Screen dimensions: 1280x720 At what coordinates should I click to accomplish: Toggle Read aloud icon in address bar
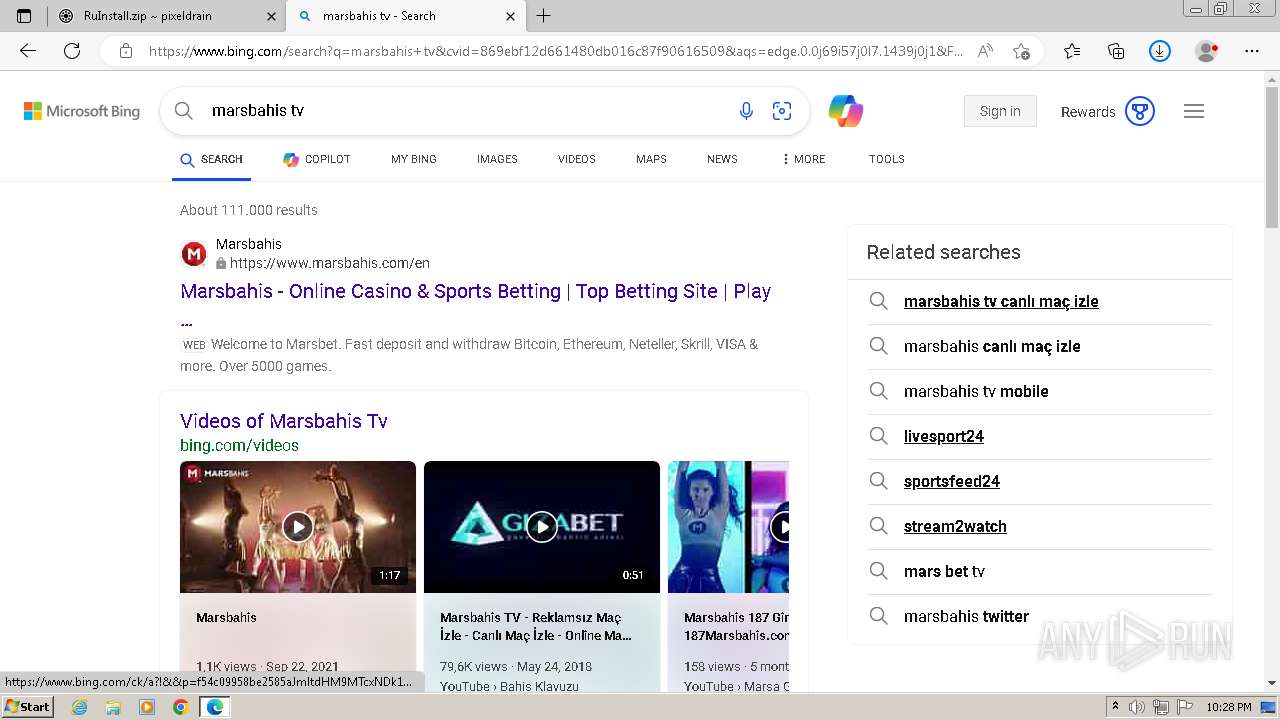(985, 51)
